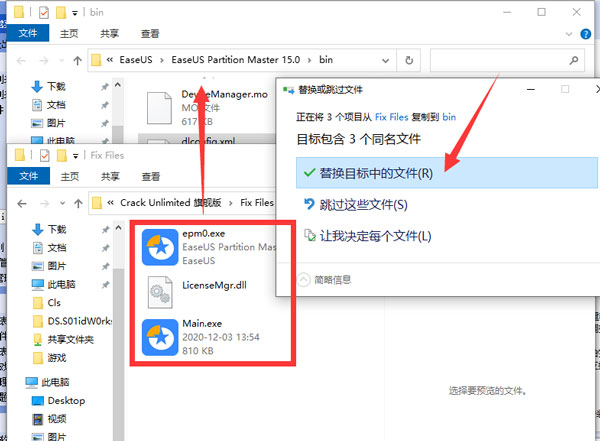Image resolution: width=600 pixels, height=441 pixels.
Task: Go back in Fix Files window
Action: point(22,203)
